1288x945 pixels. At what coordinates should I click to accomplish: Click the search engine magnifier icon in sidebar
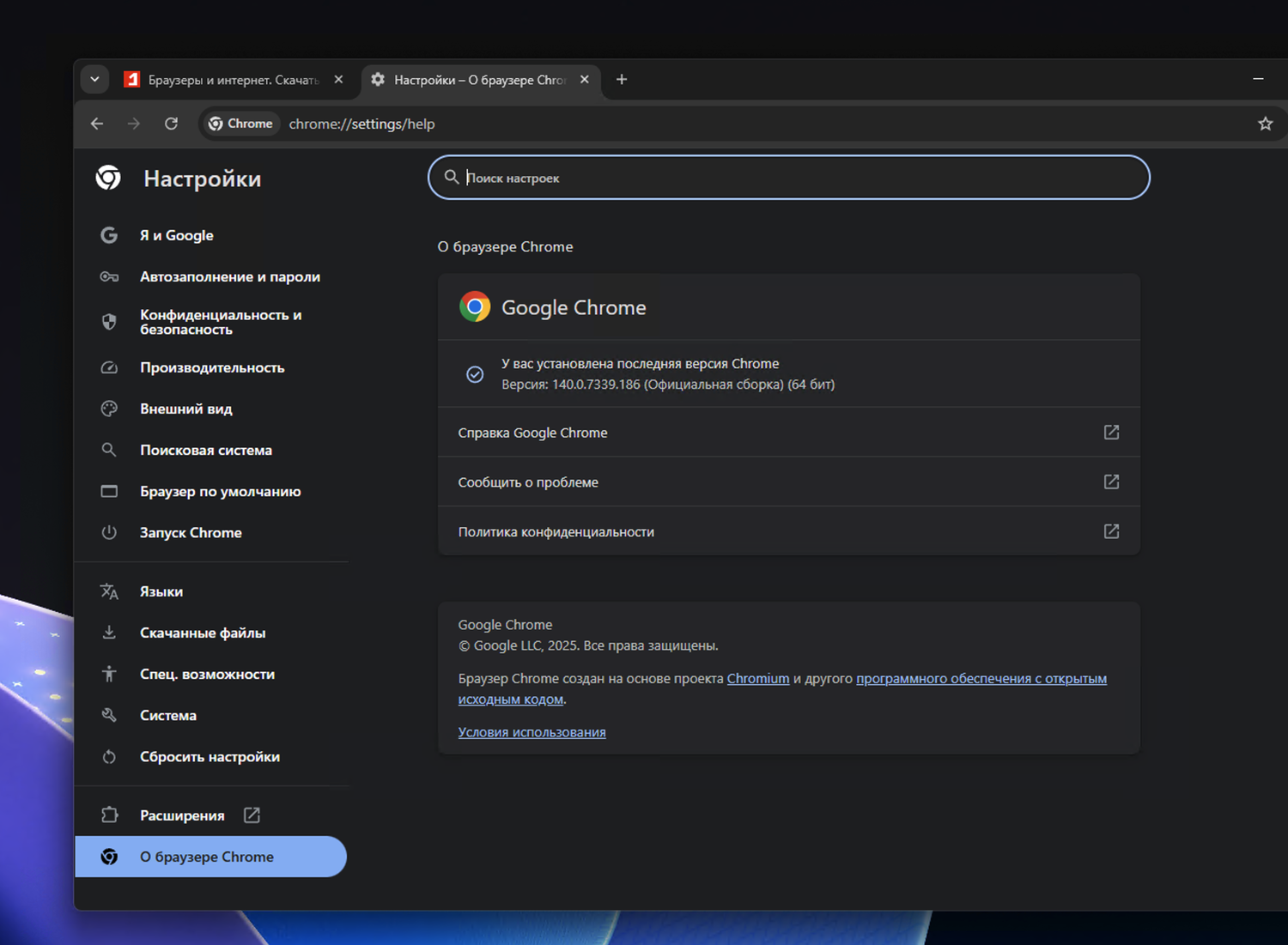[x=109, y=450]
